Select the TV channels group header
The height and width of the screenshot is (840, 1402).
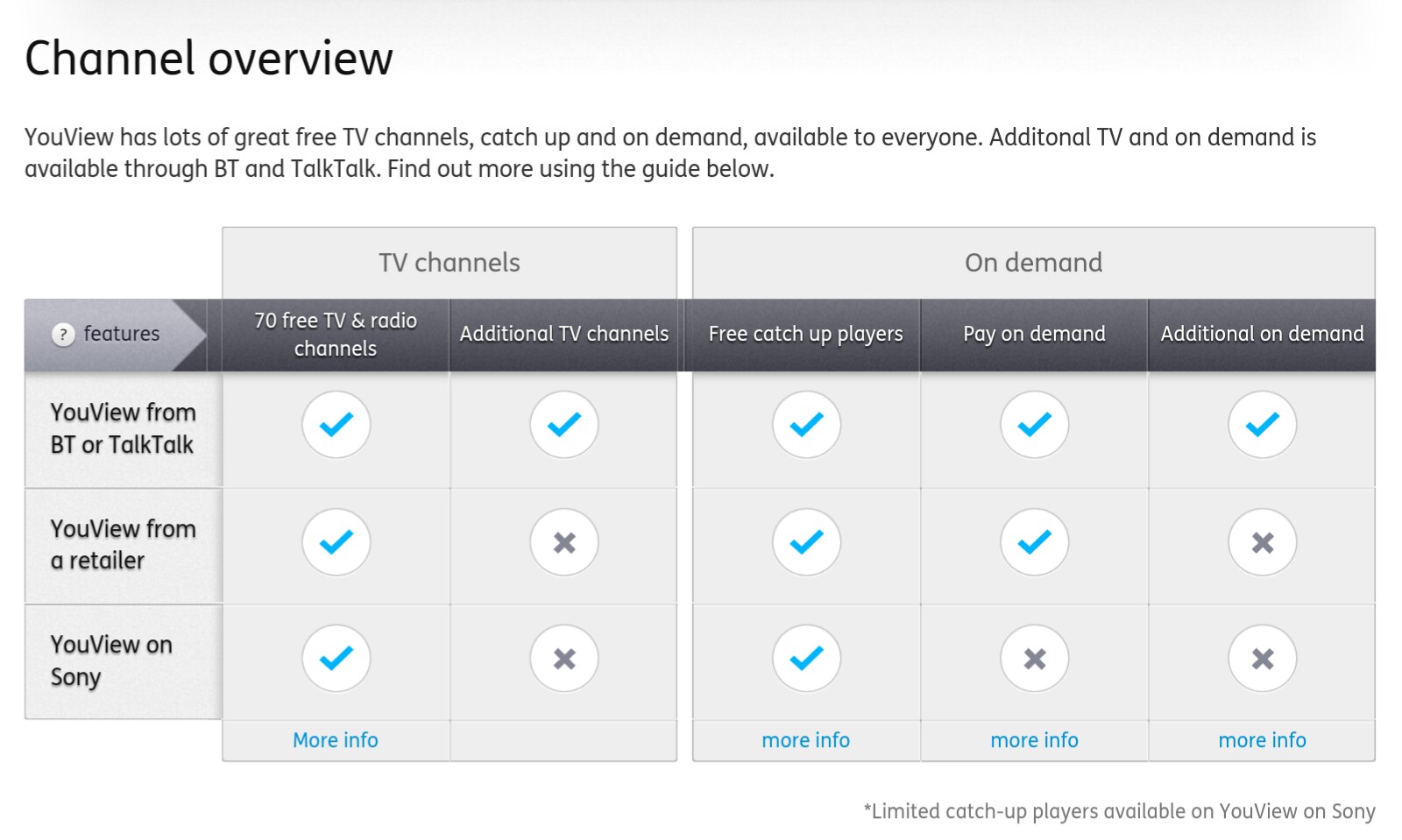pos(450,263)
